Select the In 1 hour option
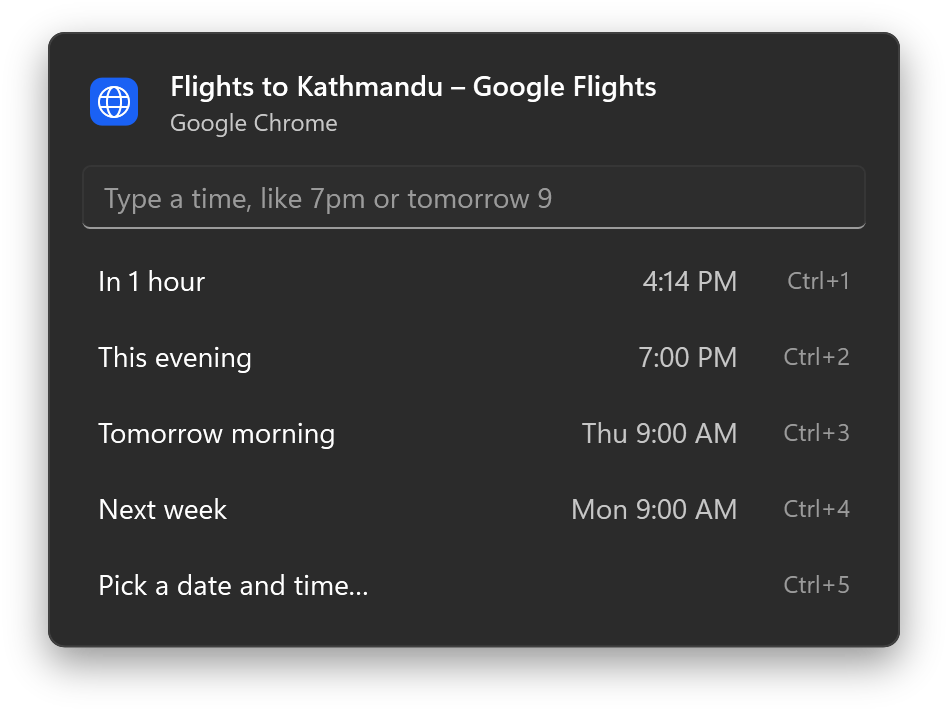 coord(474,282)
